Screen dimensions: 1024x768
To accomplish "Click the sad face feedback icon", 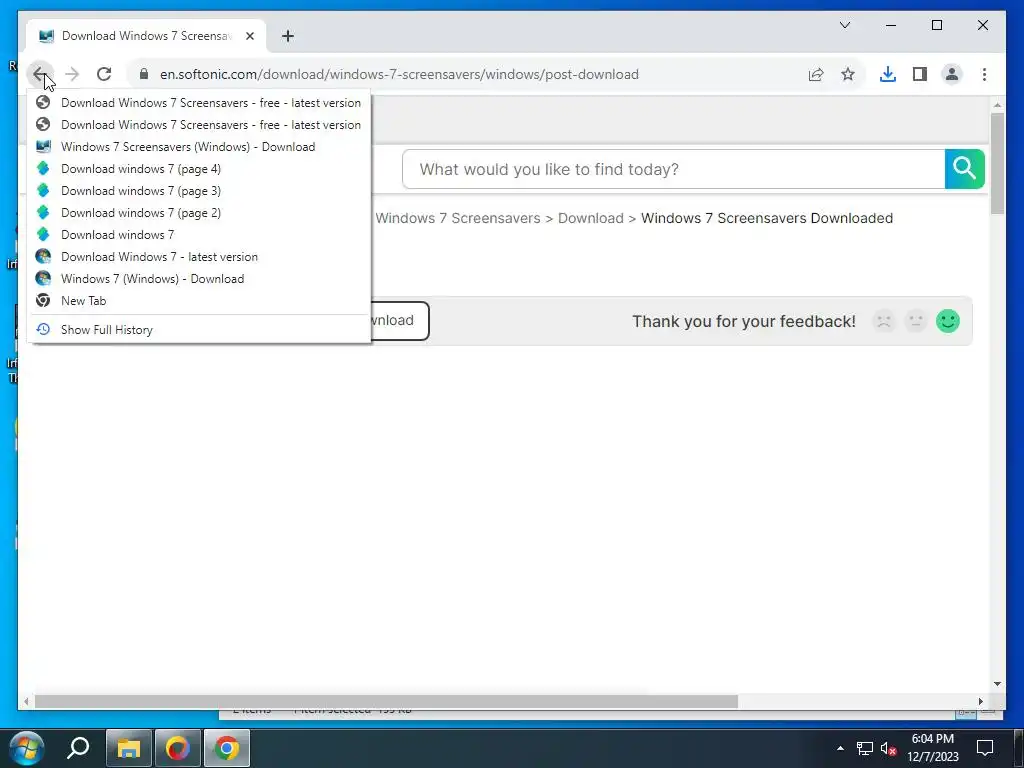I will [884, 321].
